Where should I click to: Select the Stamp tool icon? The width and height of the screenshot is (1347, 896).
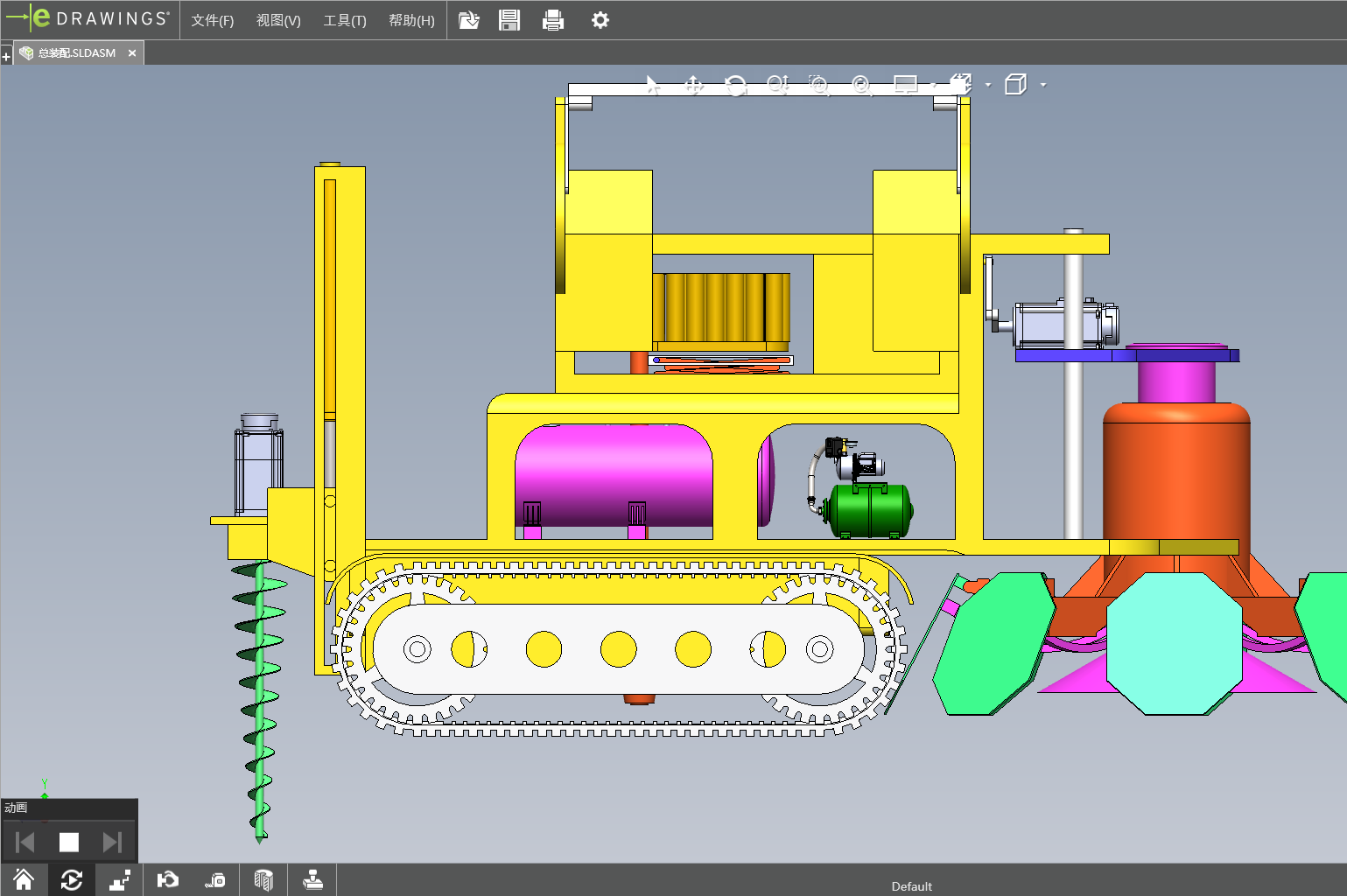click(312, 880)
